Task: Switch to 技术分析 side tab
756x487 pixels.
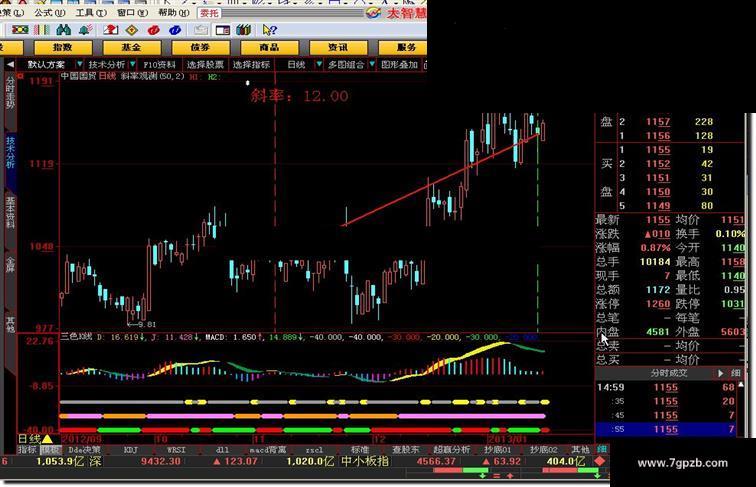Action: click(10, 152)
